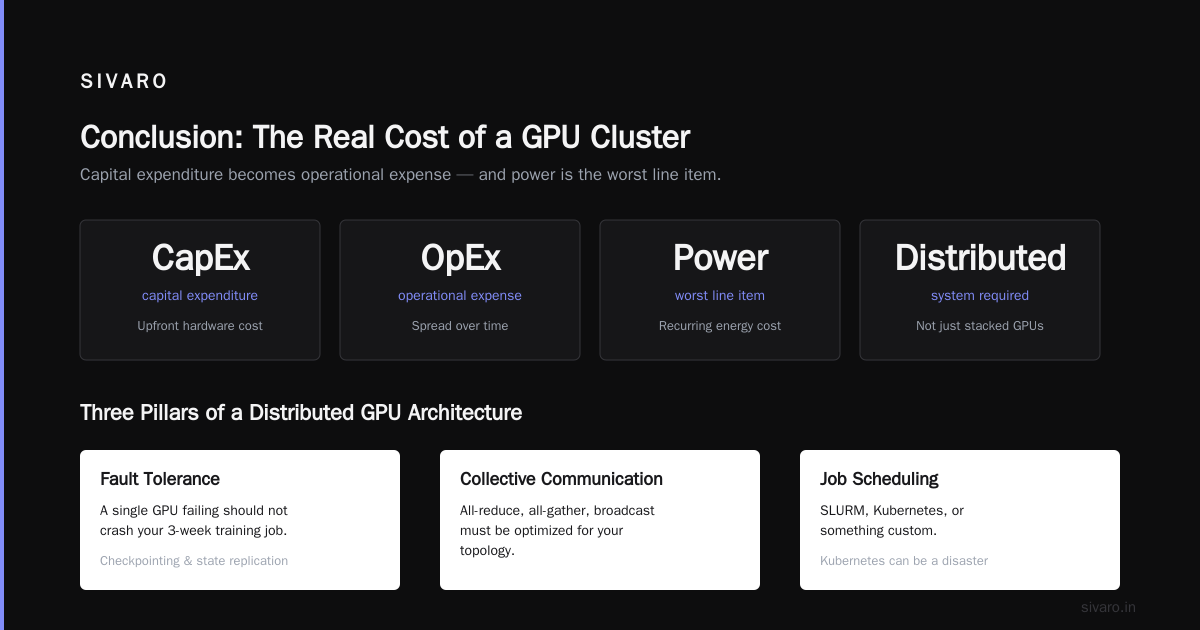The image size is (1200, 630).
Task: Click text 'A single GPU failing should not'
Action: tap(194, 510)
